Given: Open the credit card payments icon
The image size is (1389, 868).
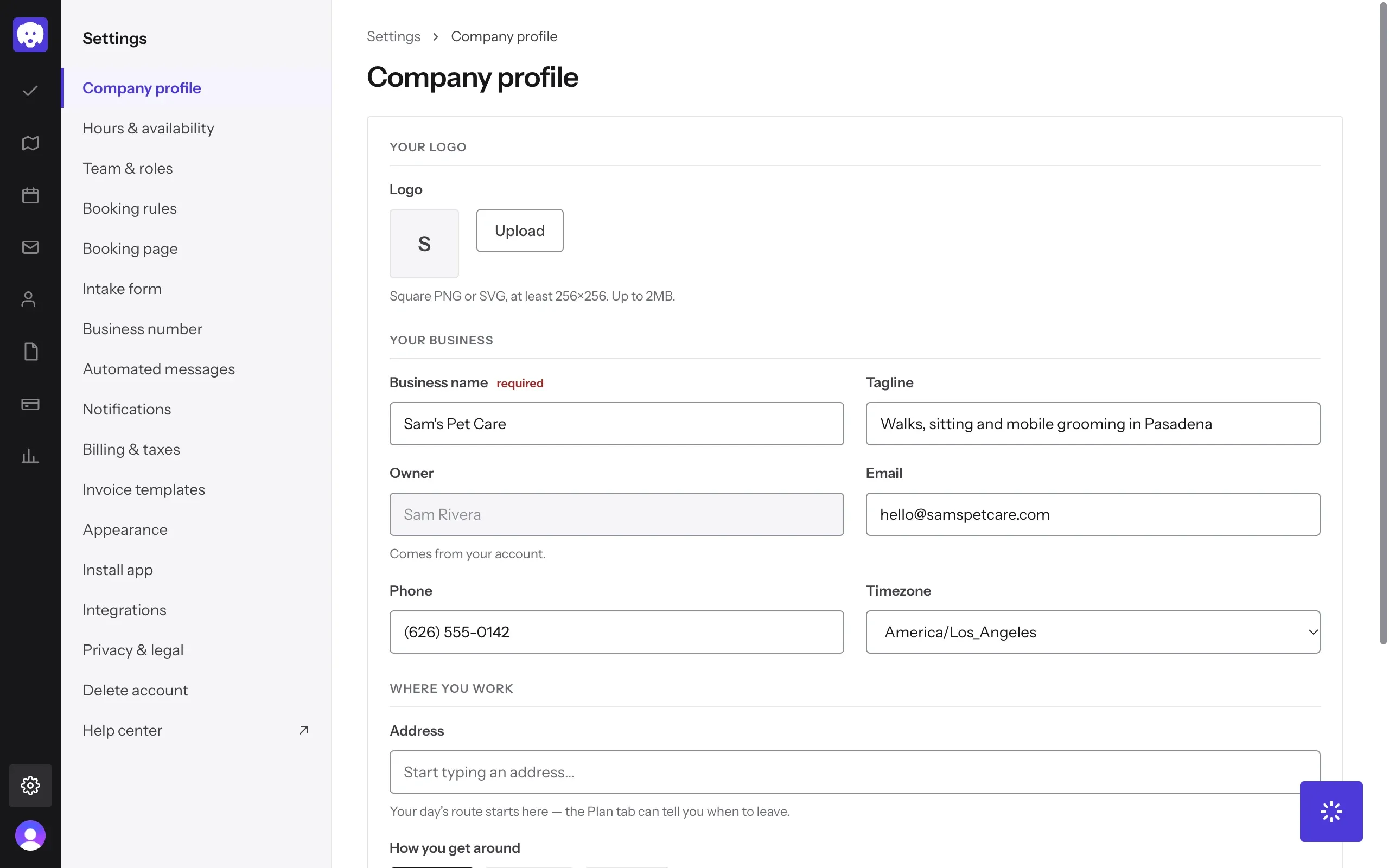Looking at the screenshot, I should (30, 404).
